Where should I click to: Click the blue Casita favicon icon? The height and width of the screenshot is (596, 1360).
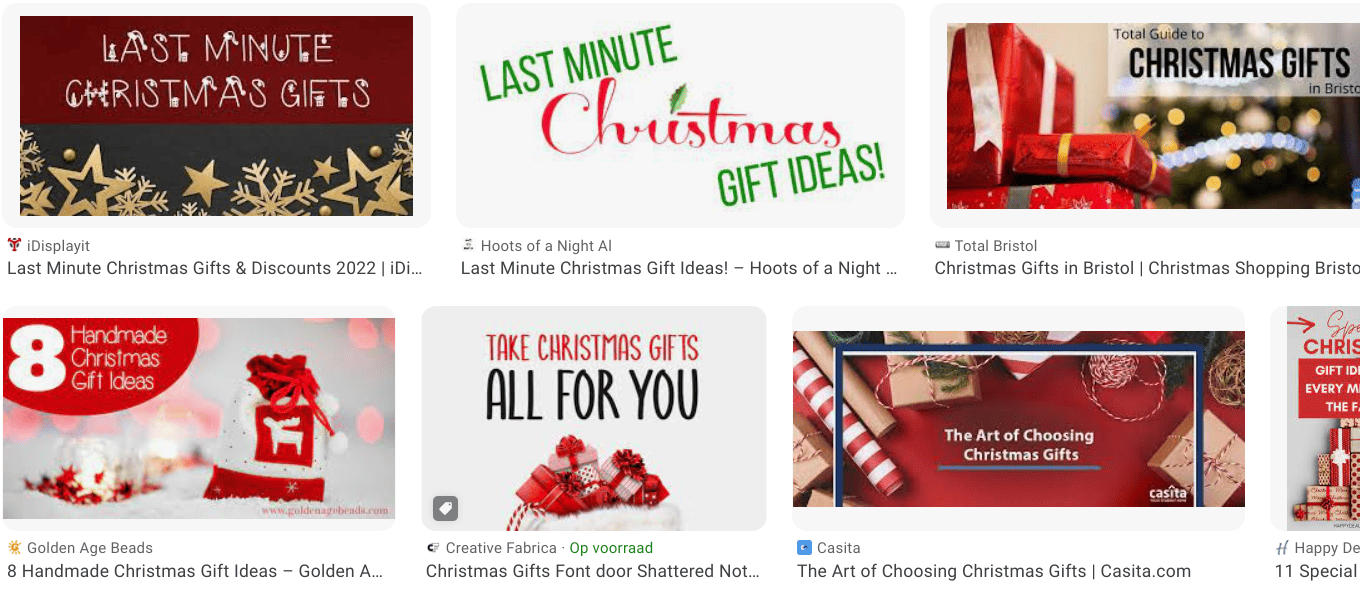pos(804,548)
